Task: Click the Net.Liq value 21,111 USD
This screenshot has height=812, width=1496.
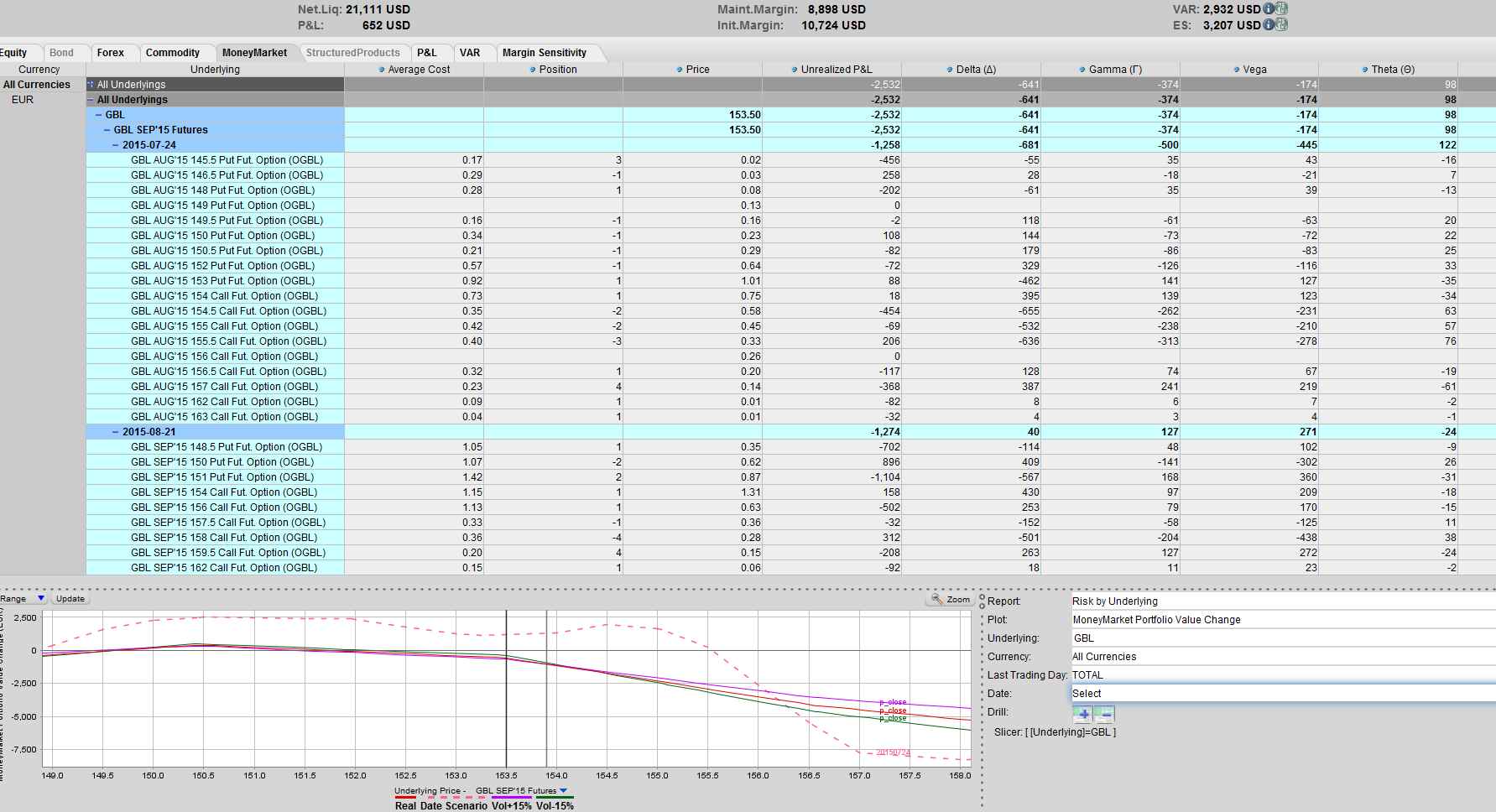Action: pyautogui.click(x=378, y=9)
